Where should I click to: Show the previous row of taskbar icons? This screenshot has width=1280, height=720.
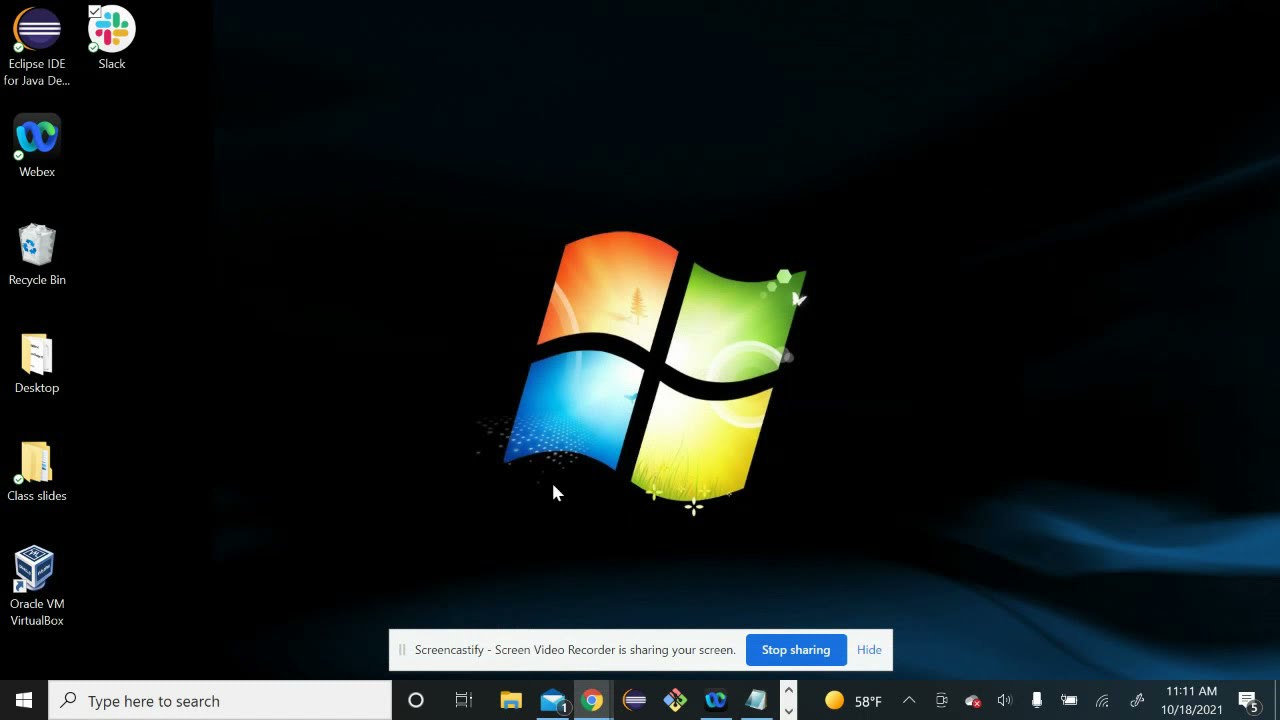pos(788,690)
